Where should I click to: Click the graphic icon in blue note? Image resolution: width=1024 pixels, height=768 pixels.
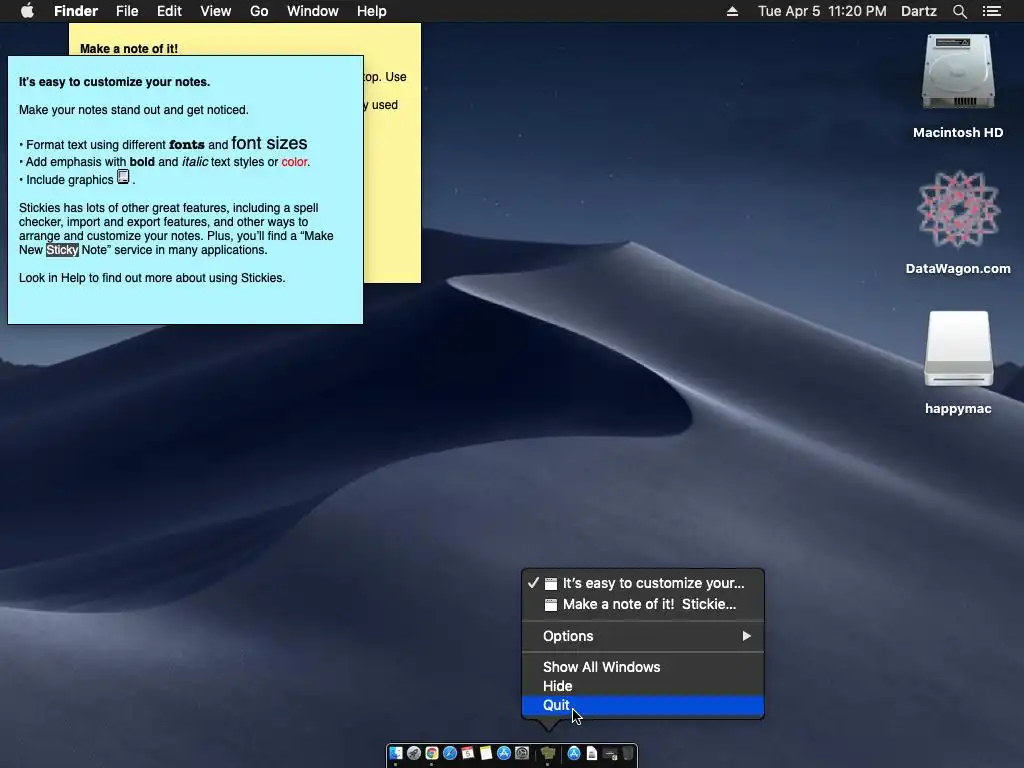pos(123,176)
